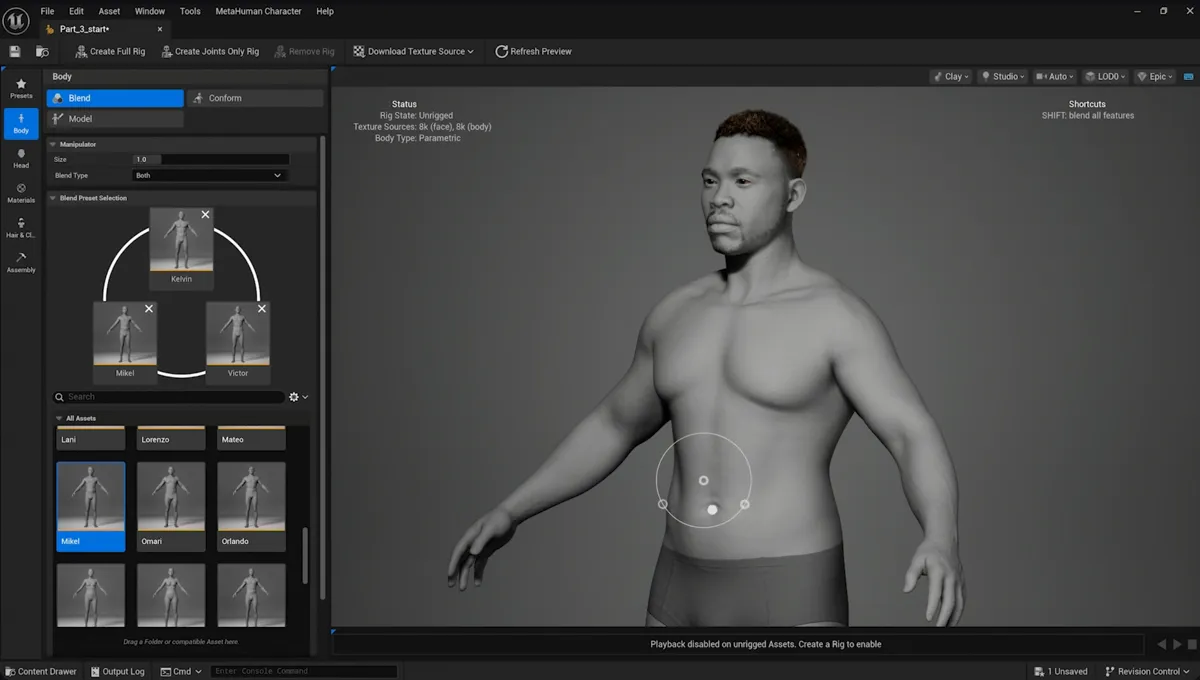The height and width of the screenshot is (680, 1200).
Task: Click the save icon in the toolbar
Action: click(x=15, y=51)
